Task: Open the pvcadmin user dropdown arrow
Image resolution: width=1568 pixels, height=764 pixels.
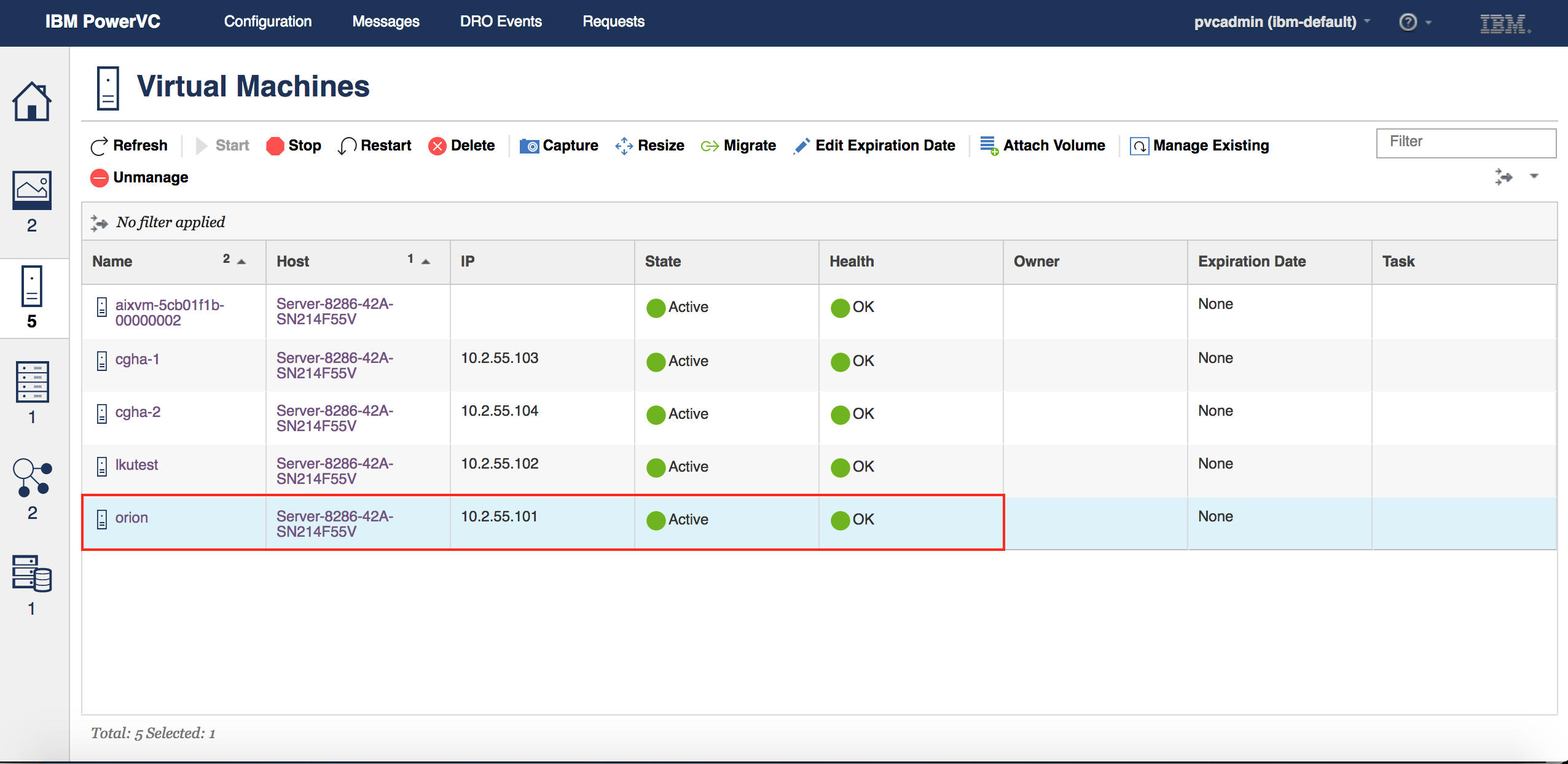Action: pyautogui.click(x=1367, y=21)
